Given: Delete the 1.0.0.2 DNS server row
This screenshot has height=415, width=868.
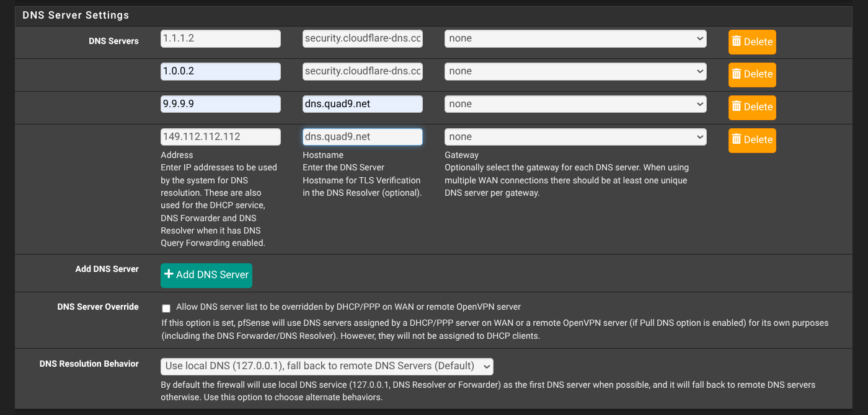Looking at the screenshot, I should coord(752,75).
